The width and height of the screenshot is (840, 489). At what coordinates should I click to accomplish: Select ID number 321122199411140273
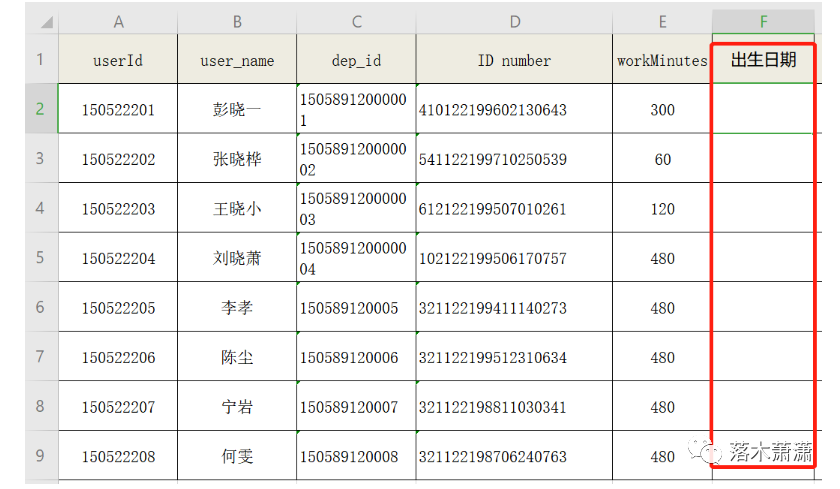[514, 307]
